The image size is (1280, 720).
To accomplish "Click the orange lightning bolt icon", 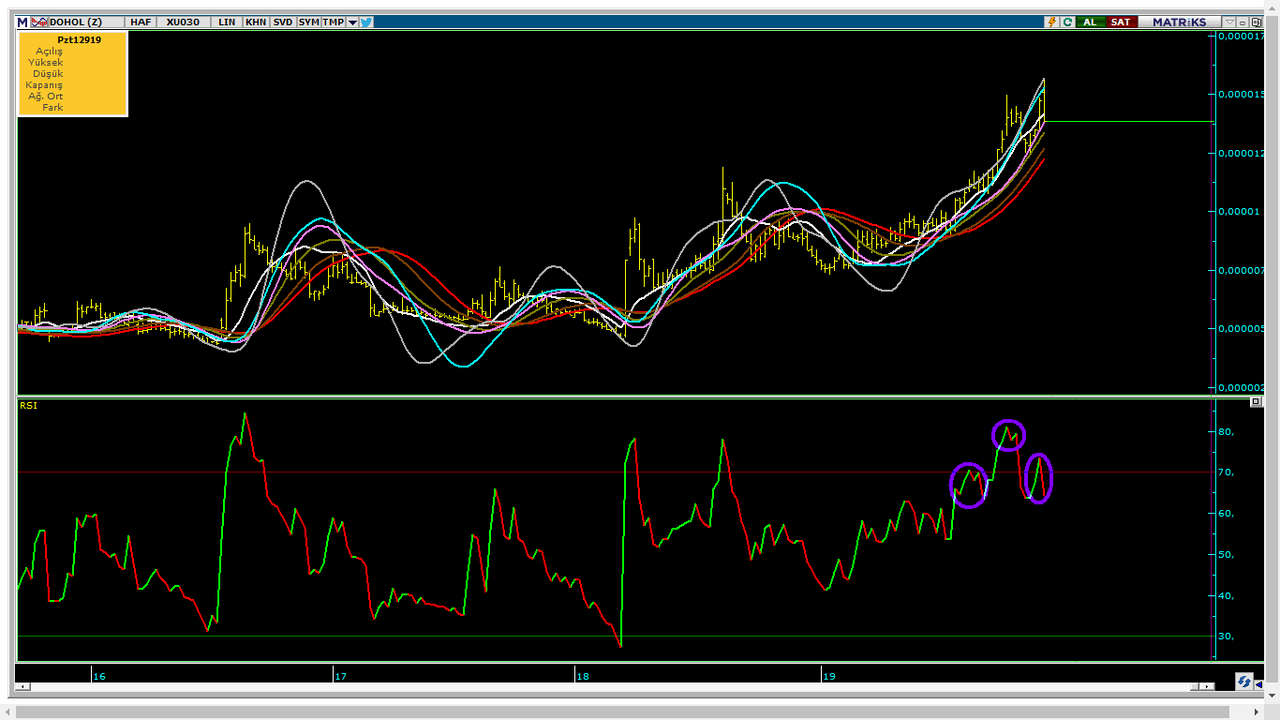I will [x=1052, y=22].
